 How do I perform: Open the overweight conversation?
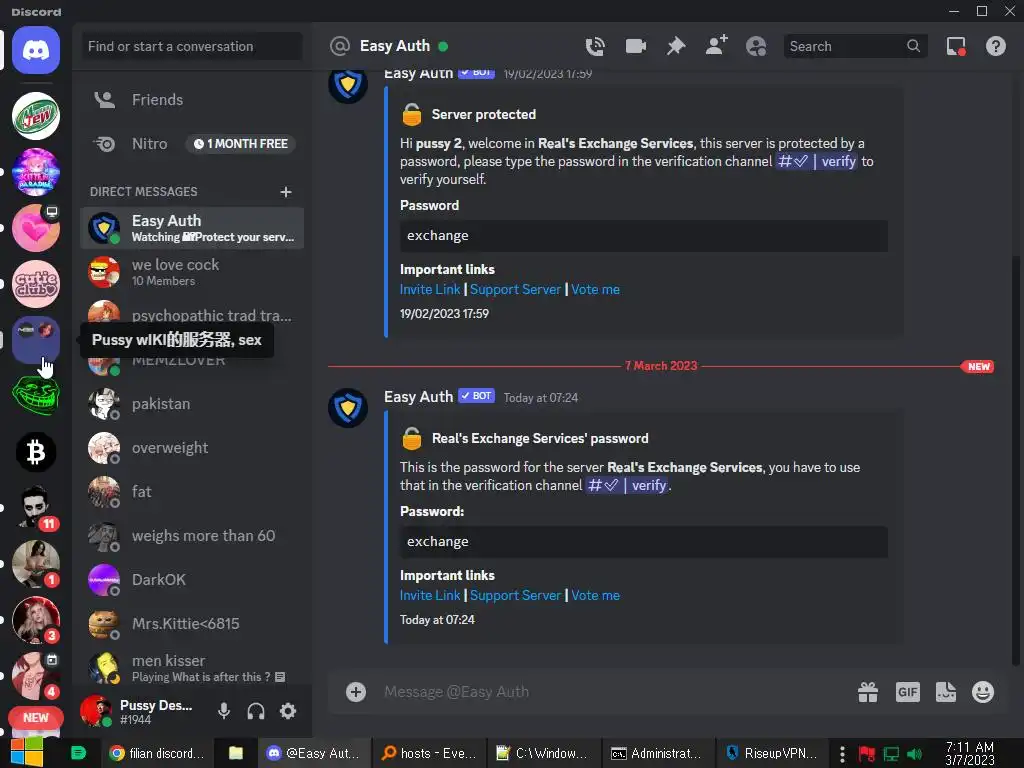[192, 448]
